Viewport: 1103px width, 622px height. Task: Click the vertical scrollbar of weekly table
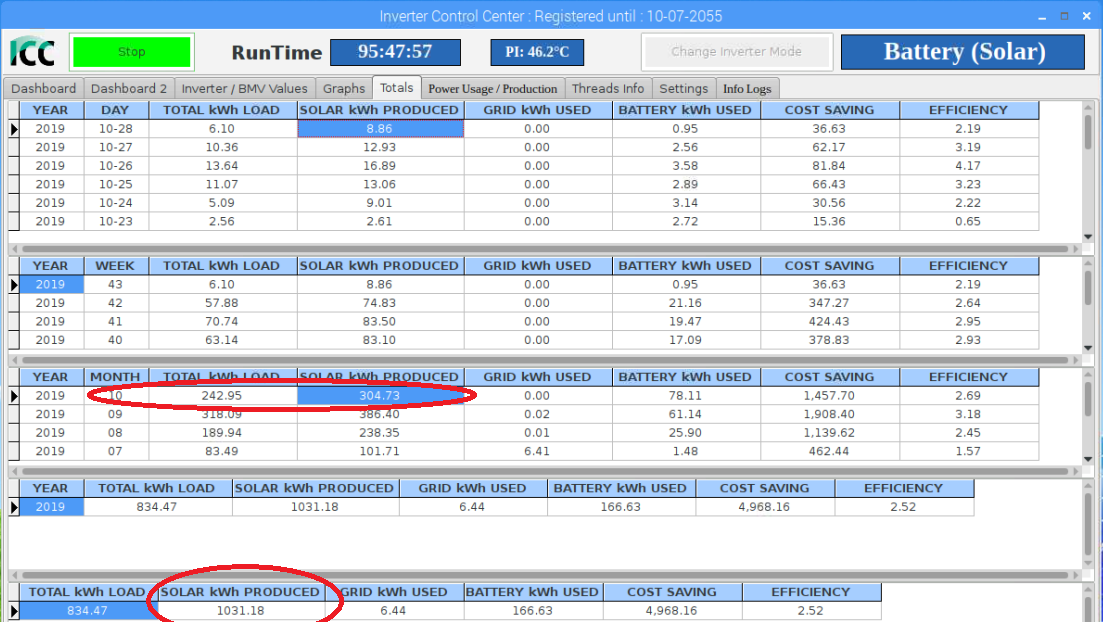point(1088,290)
